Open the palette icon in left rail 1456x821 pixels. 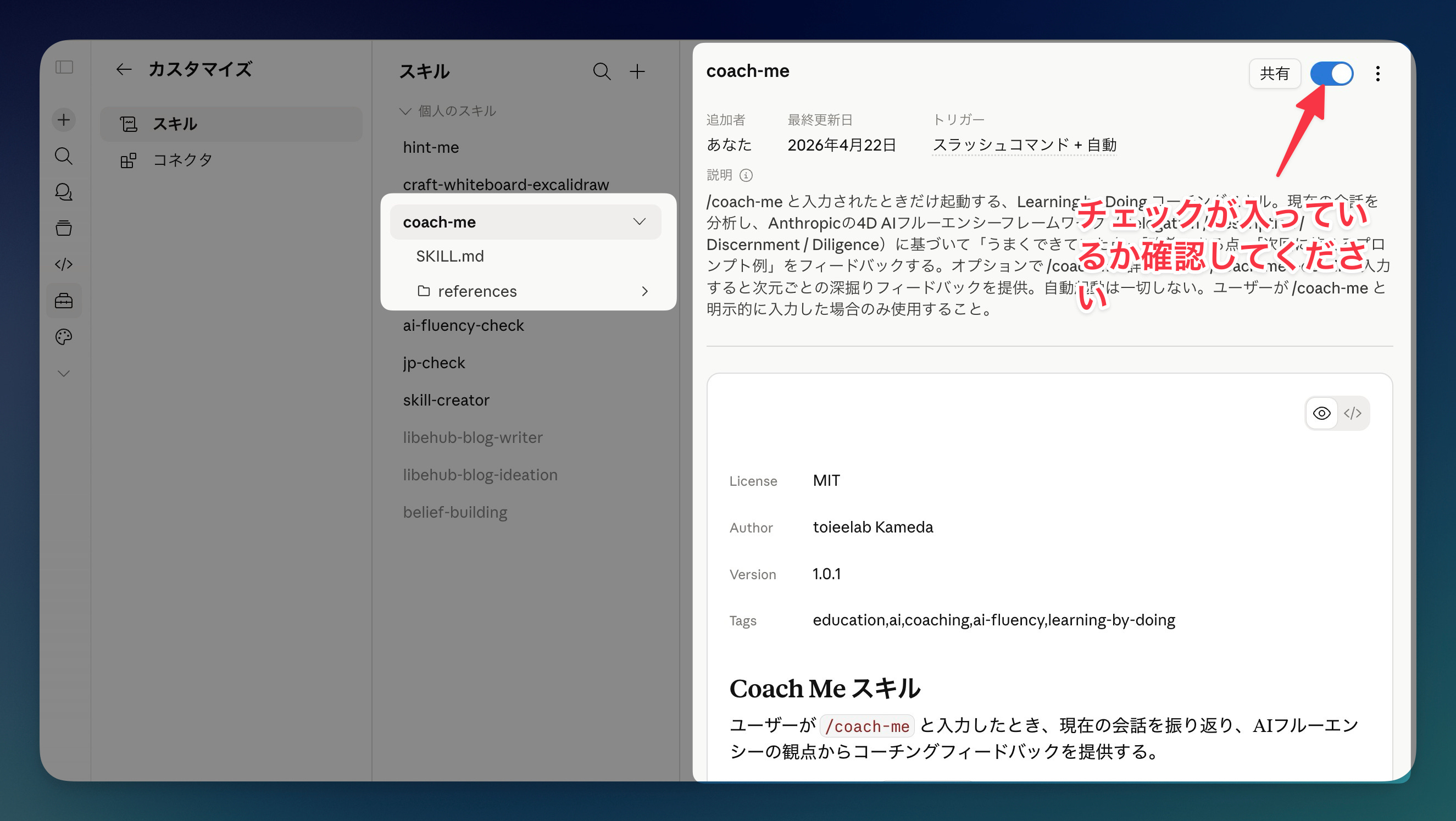(64, 336)
